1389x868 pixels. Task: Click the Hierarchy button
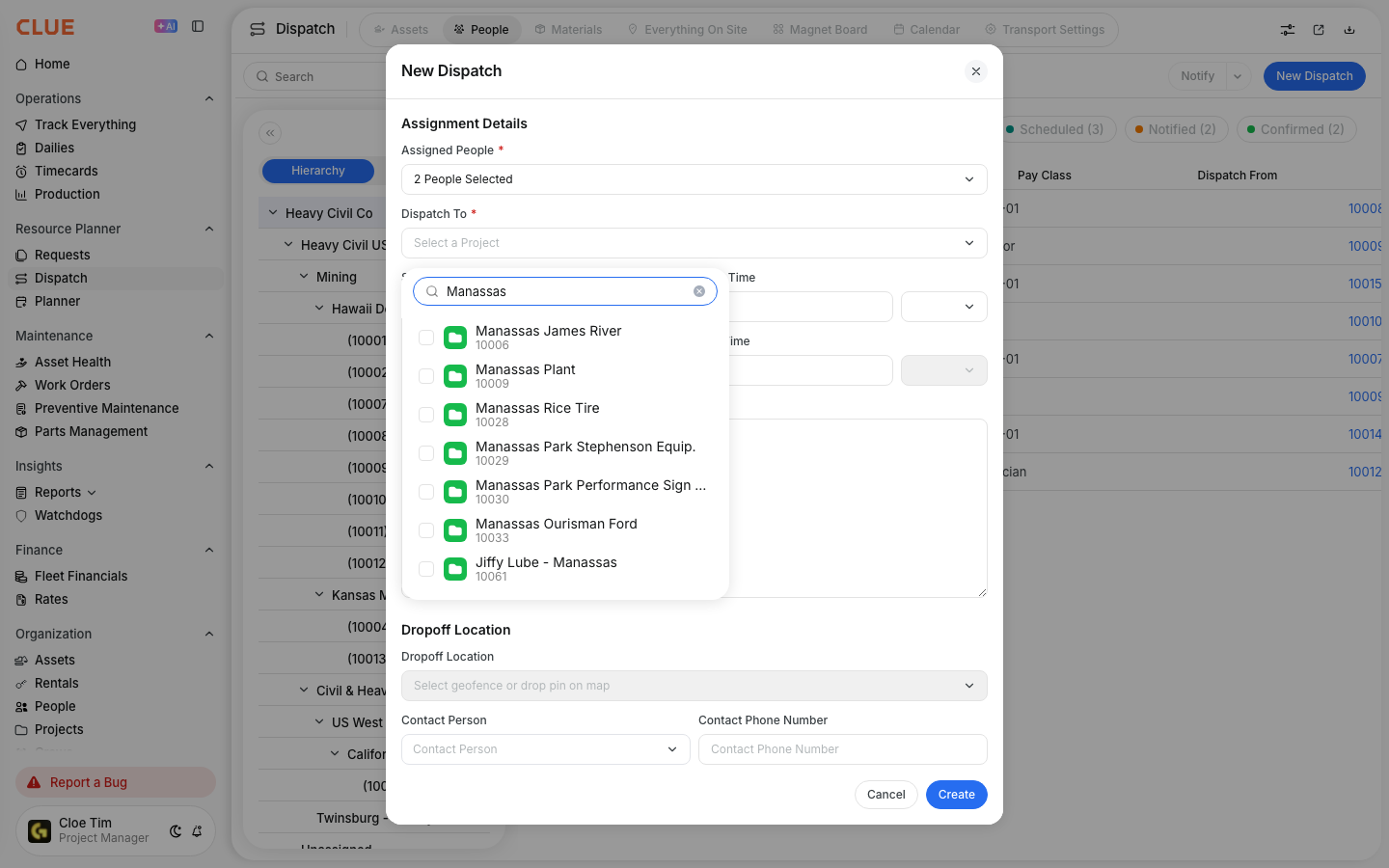point(318,171)
